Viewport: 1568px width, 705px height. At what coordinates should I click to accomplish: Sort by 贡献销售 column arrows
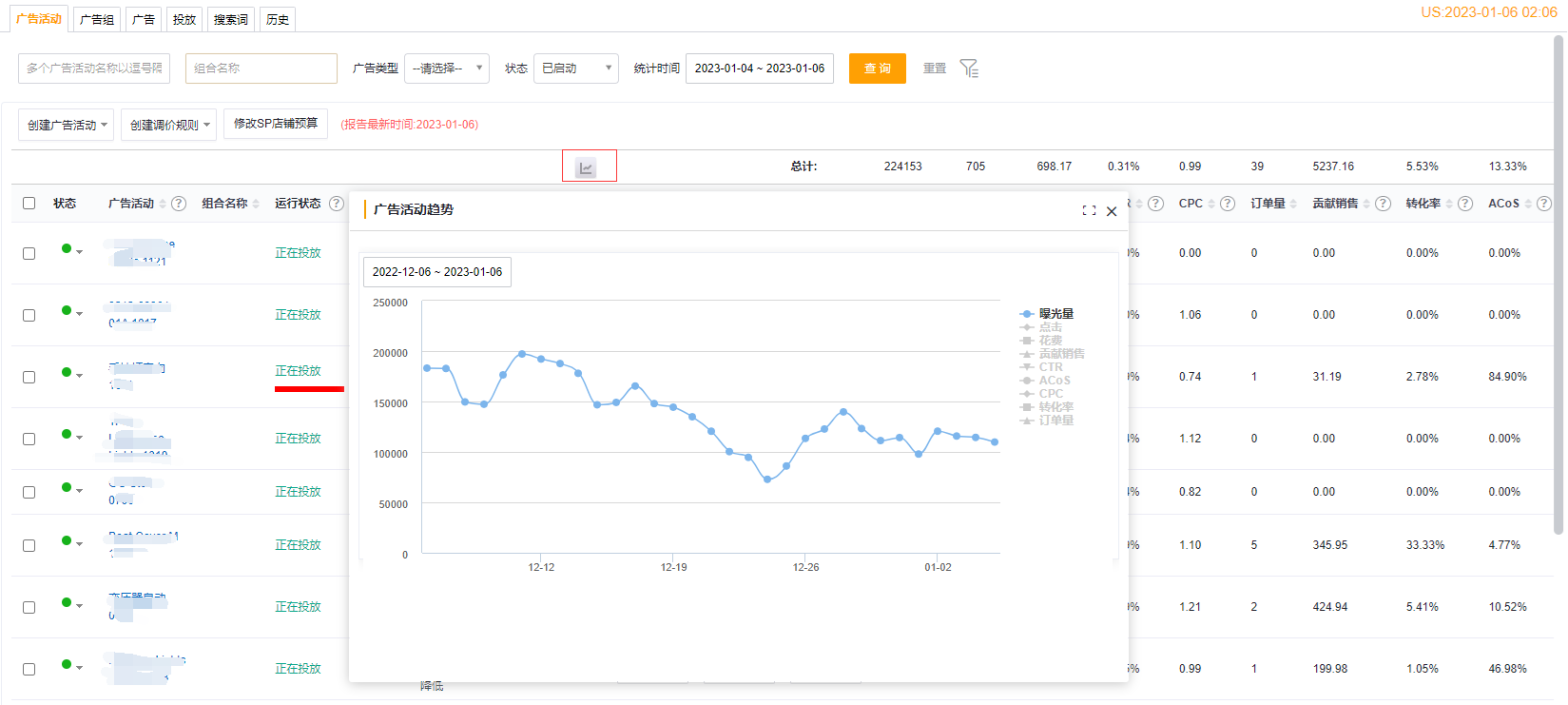click(1367, 204)
